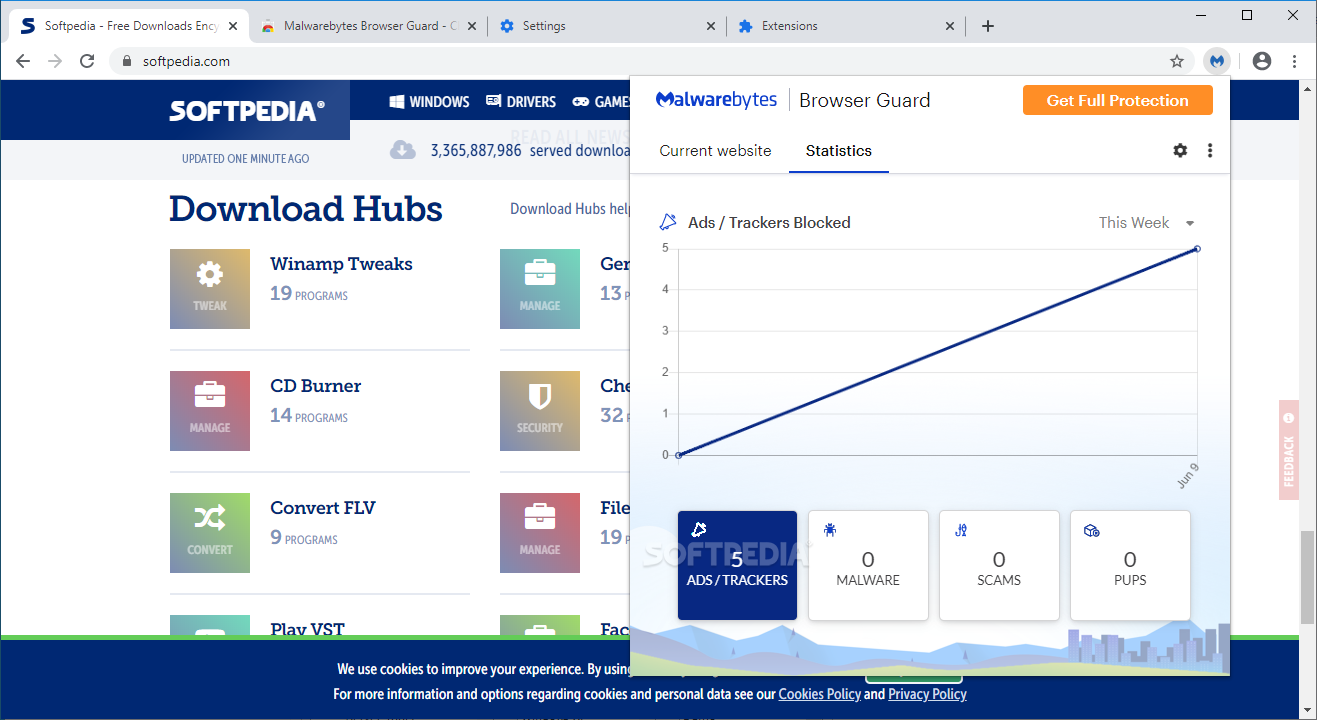The height and width of the screenshot is (720, 1317).
Task: Click the cloud download counter icon
Action: (x=402, y=150)
